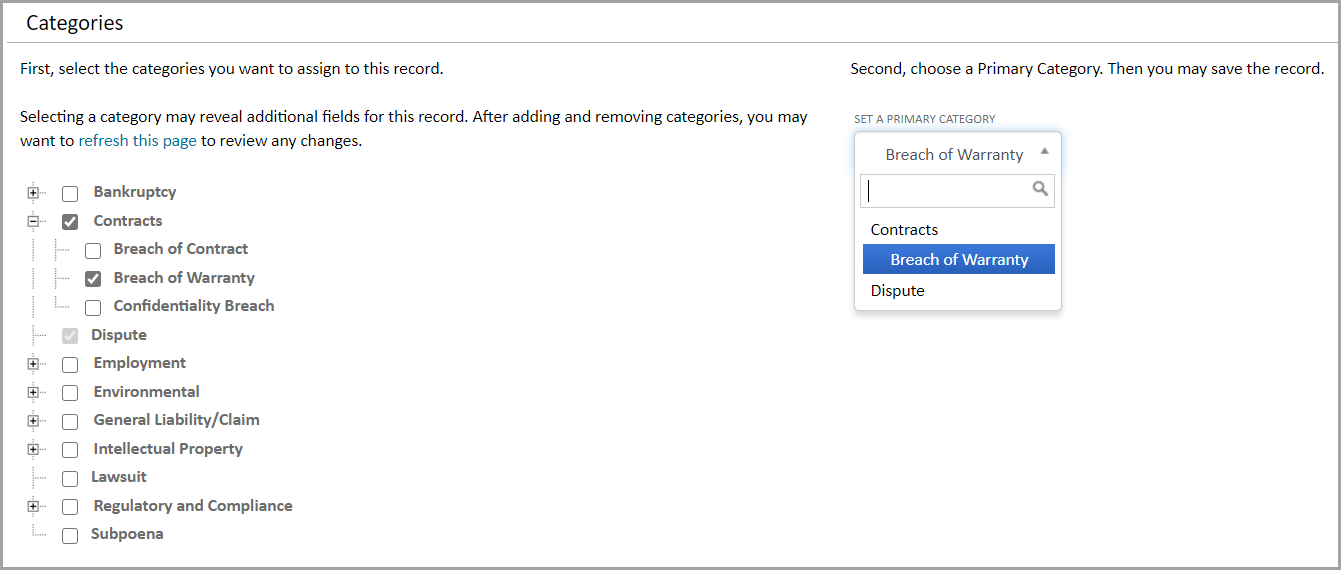Click the search magnifier icon in dropdown
1341x570 pixels.
click(1040, 189)
